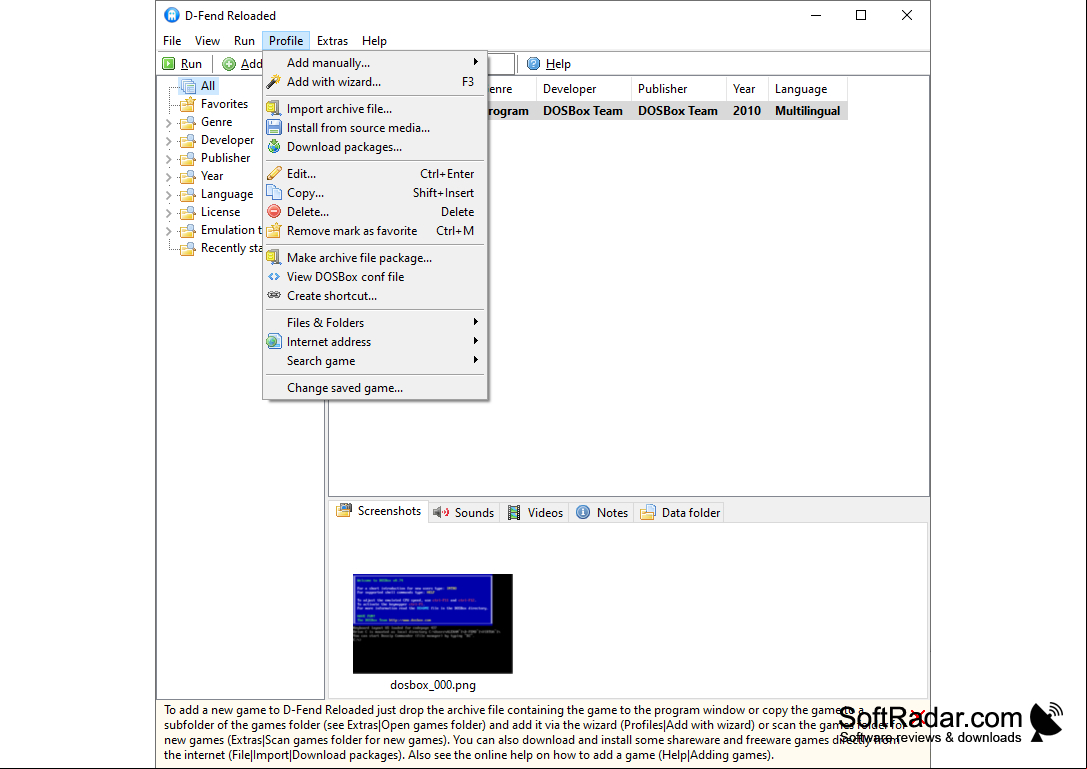Select the Favorites tree item

click(x=224, y=104)
